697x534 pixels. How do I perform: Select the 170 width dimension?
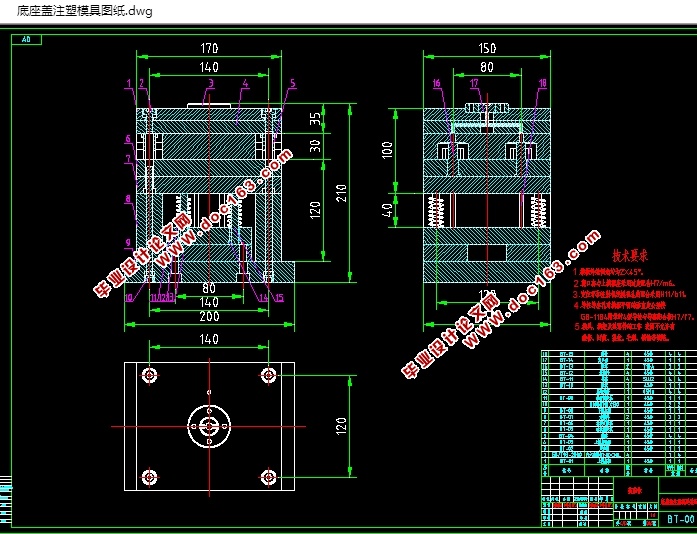pos(209,48)
